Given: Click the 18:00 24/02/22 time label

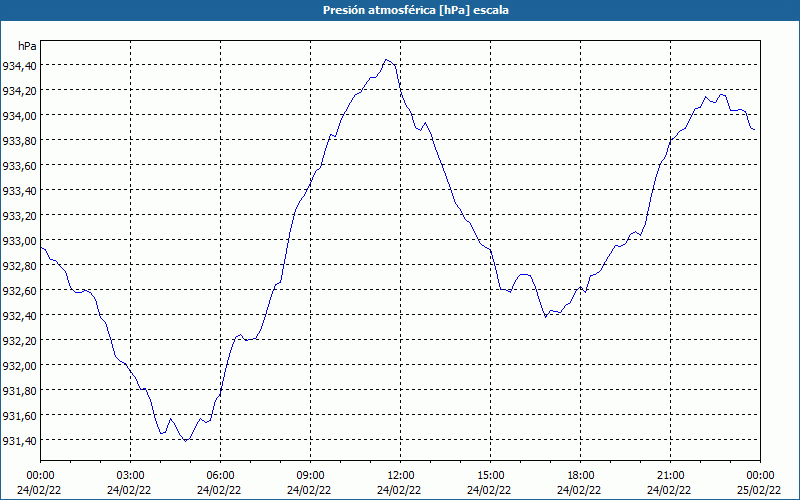Looking at the screenshot, I should pyautogui.click(x=580, y=483).
